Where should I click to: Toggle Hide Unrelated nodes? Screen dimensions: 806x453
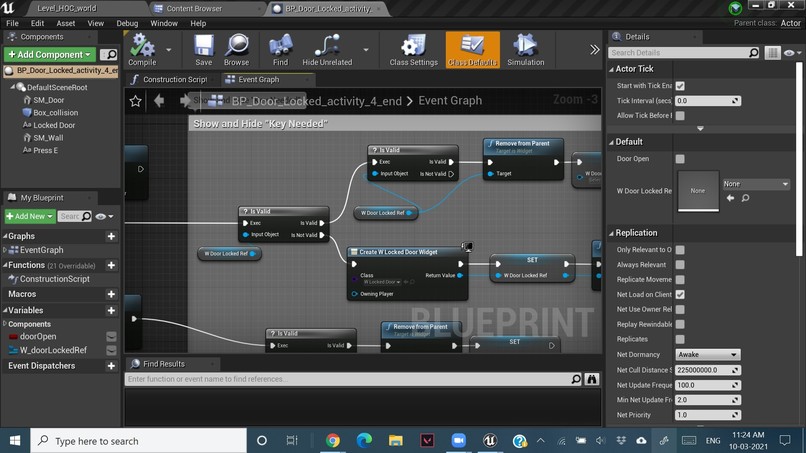[x=327, y=50]
